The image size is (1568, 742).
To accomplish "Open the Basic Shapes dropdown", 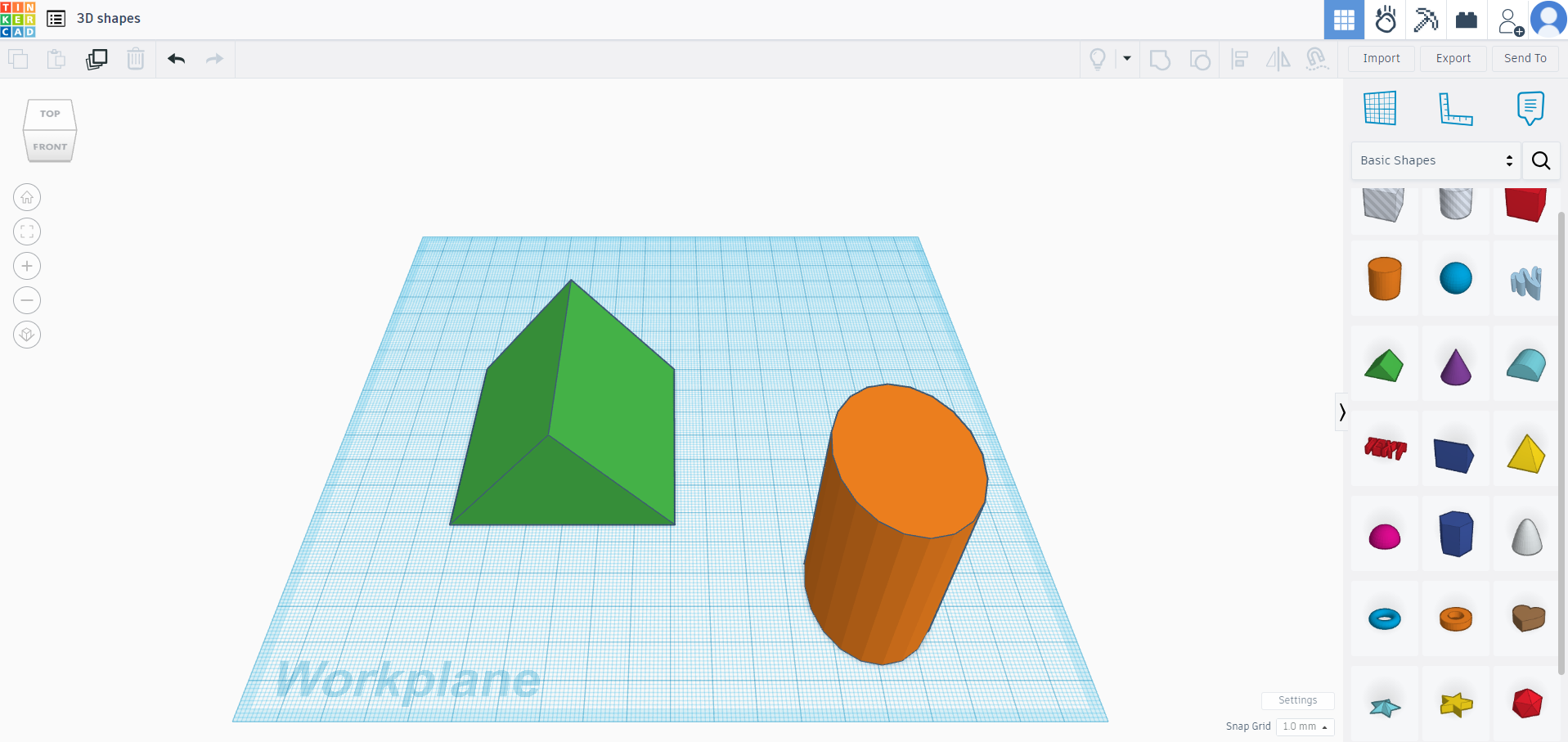I will [x=1435, y=160].
